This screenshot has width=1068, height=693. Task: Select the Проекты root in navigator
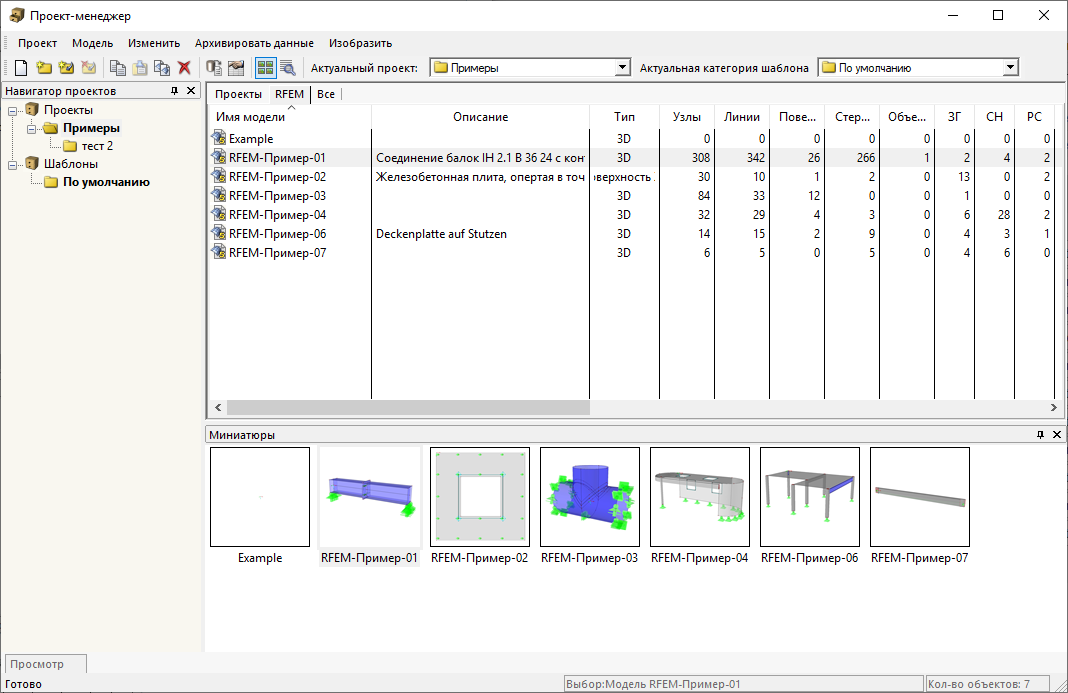click(68, 110)
